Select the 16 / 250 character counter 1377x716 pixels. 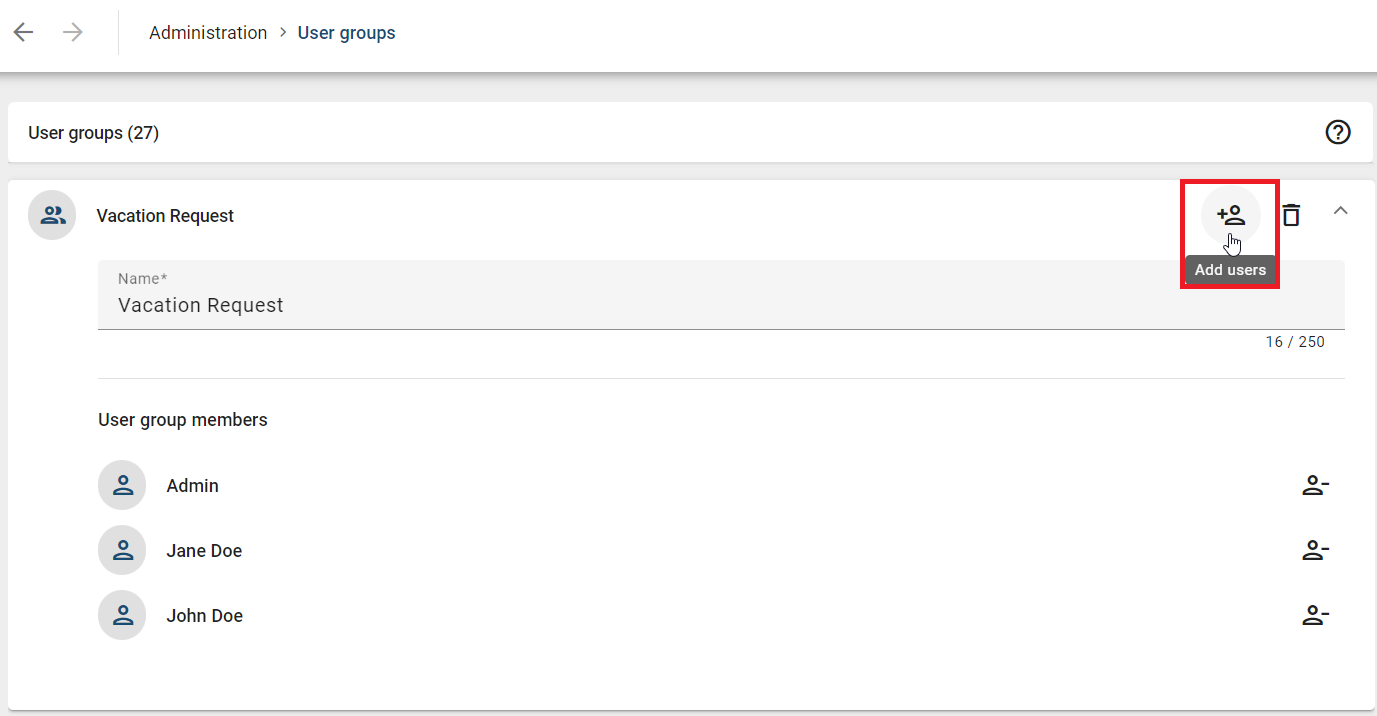point(1295,341)
